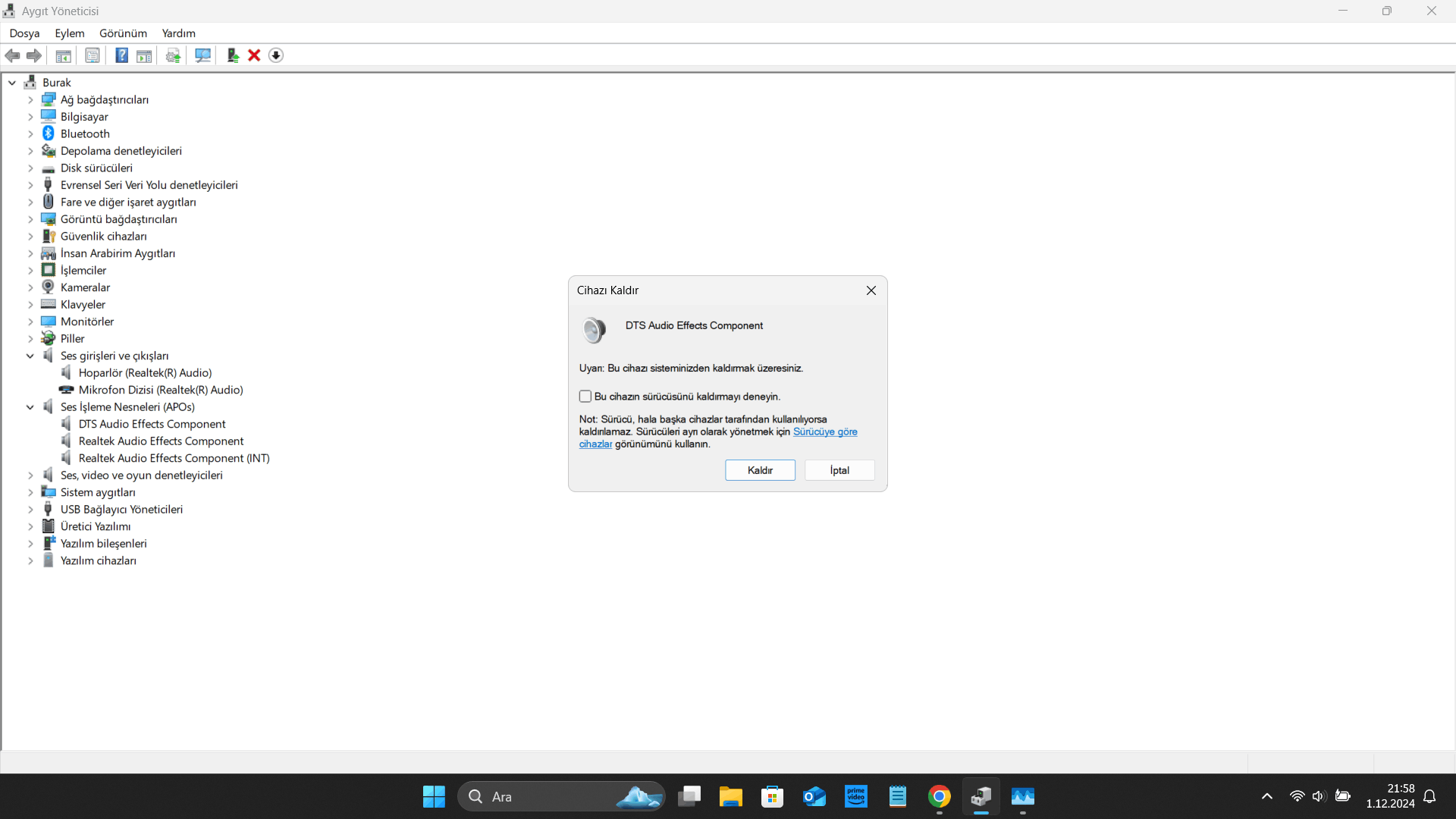This screenshot has height=819, width=1456.
Task: Click the disable device down-arrow icon
Action: [x=276, y=55]
